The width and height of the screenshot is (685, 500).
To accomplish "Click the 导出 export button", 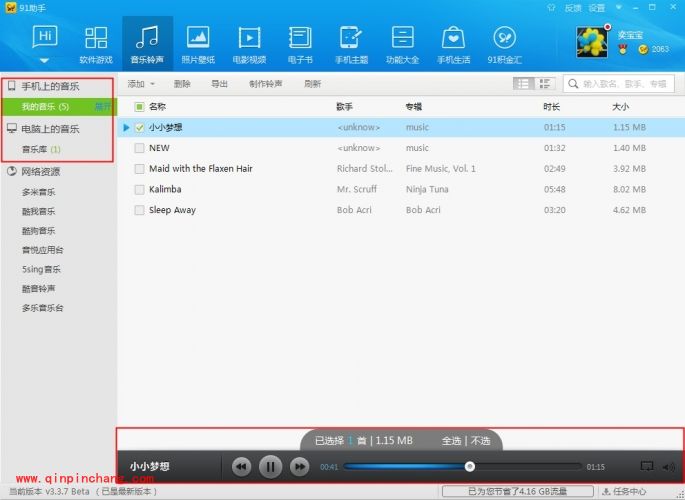I will 219,84.
